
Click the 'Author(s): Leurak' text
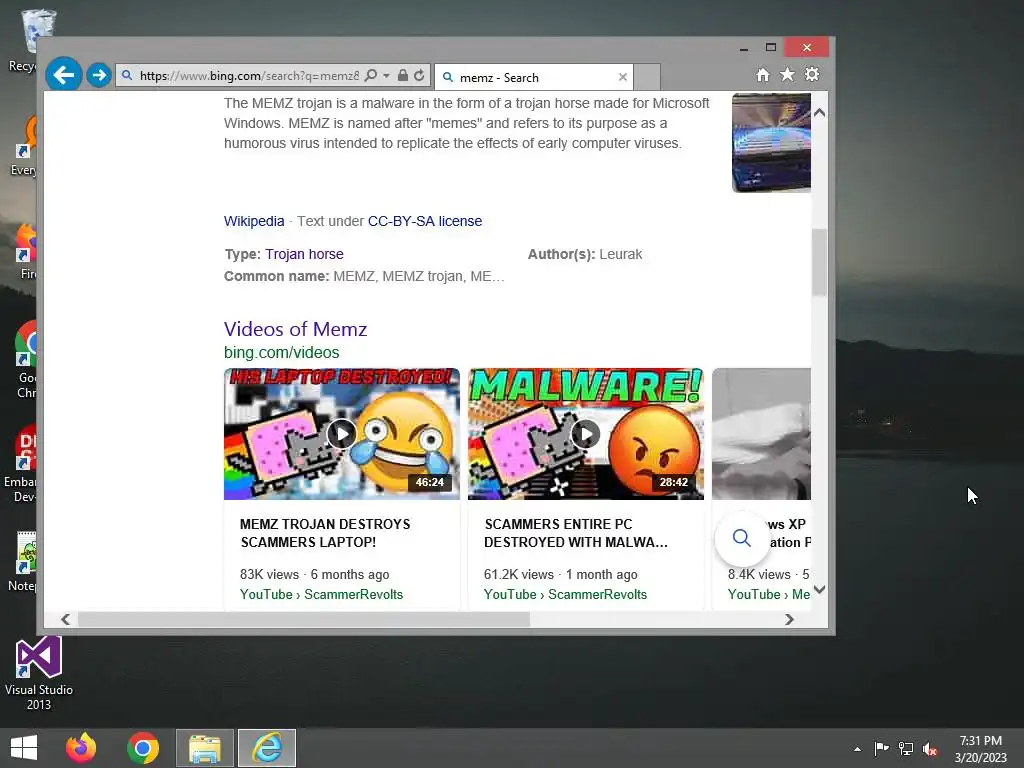(x=584, y=254)
